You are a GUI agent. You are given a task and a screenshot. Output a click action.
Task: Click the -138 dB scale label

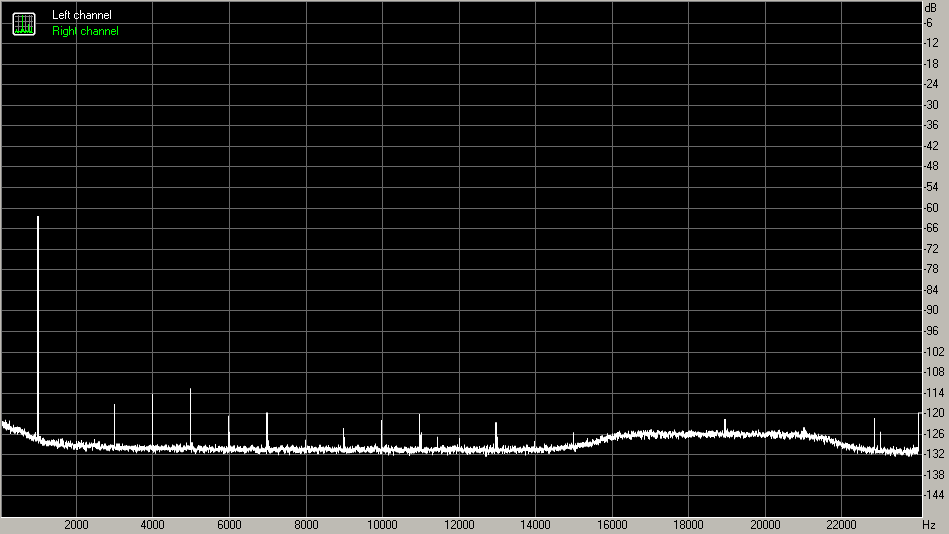[934, 475]
